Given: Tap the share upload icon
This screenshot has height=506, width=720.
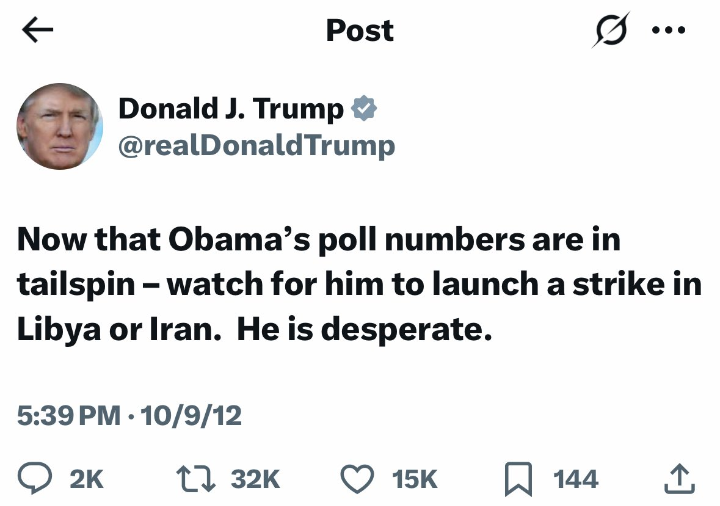Looking at the screenshot, I should (x=679, y=479).
